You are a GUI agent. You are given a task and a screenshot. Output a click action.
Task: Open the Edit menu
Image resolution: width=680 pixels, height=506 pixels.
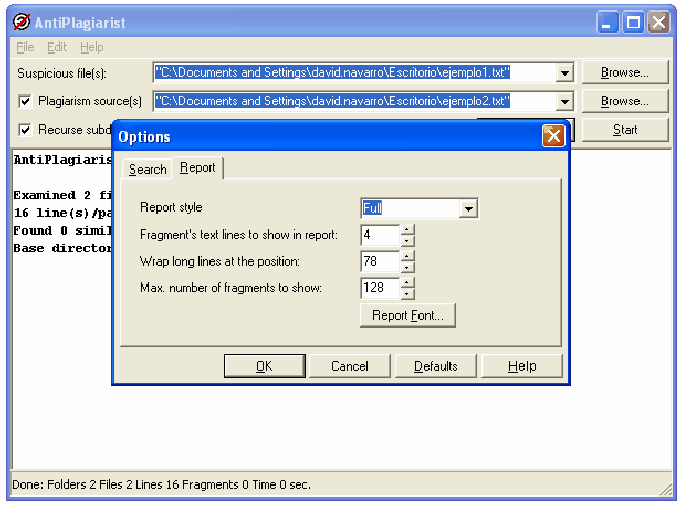pos(57,47)
